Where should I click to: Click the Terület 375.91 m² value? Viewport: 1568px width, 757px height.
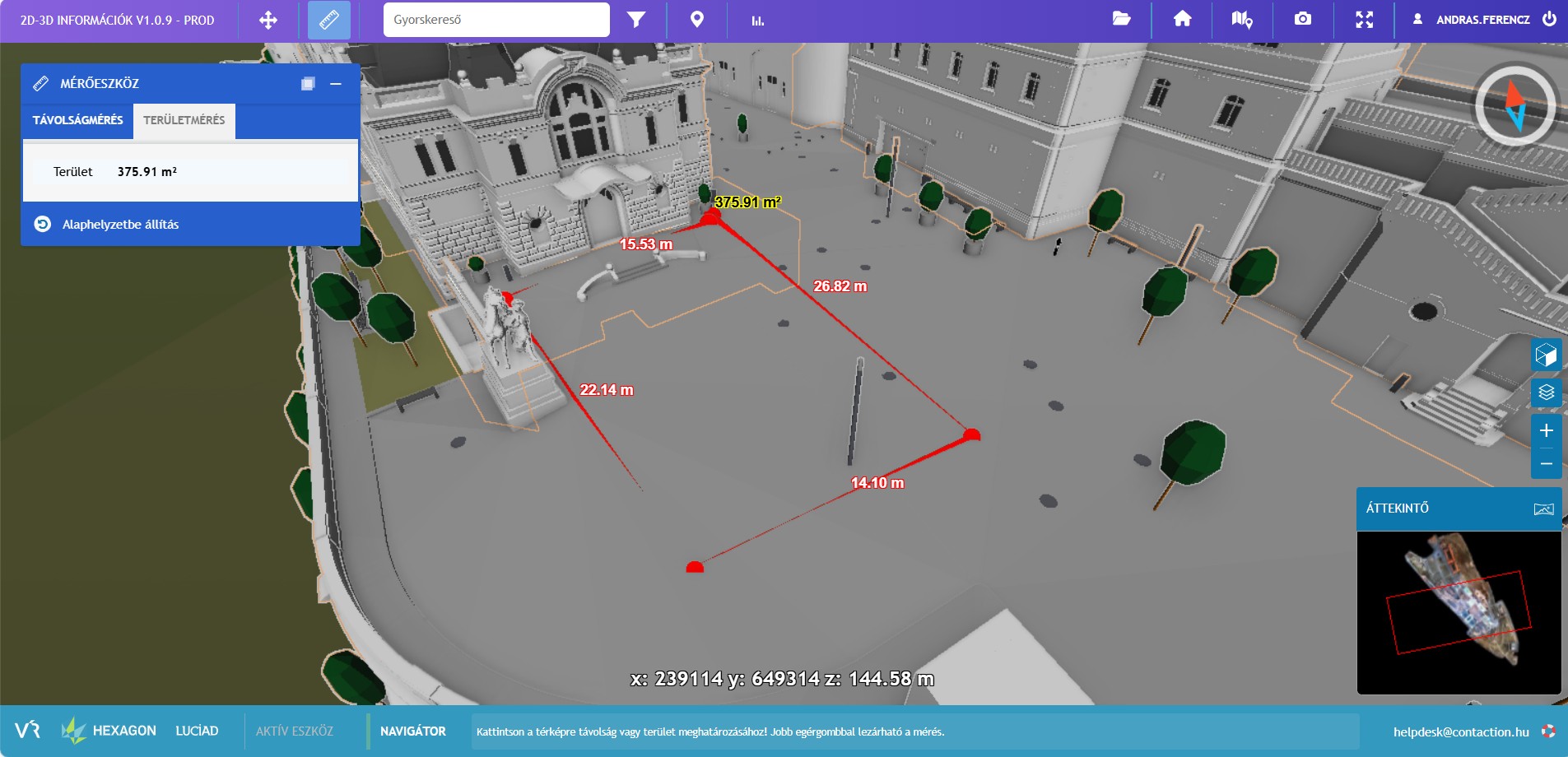147,171
